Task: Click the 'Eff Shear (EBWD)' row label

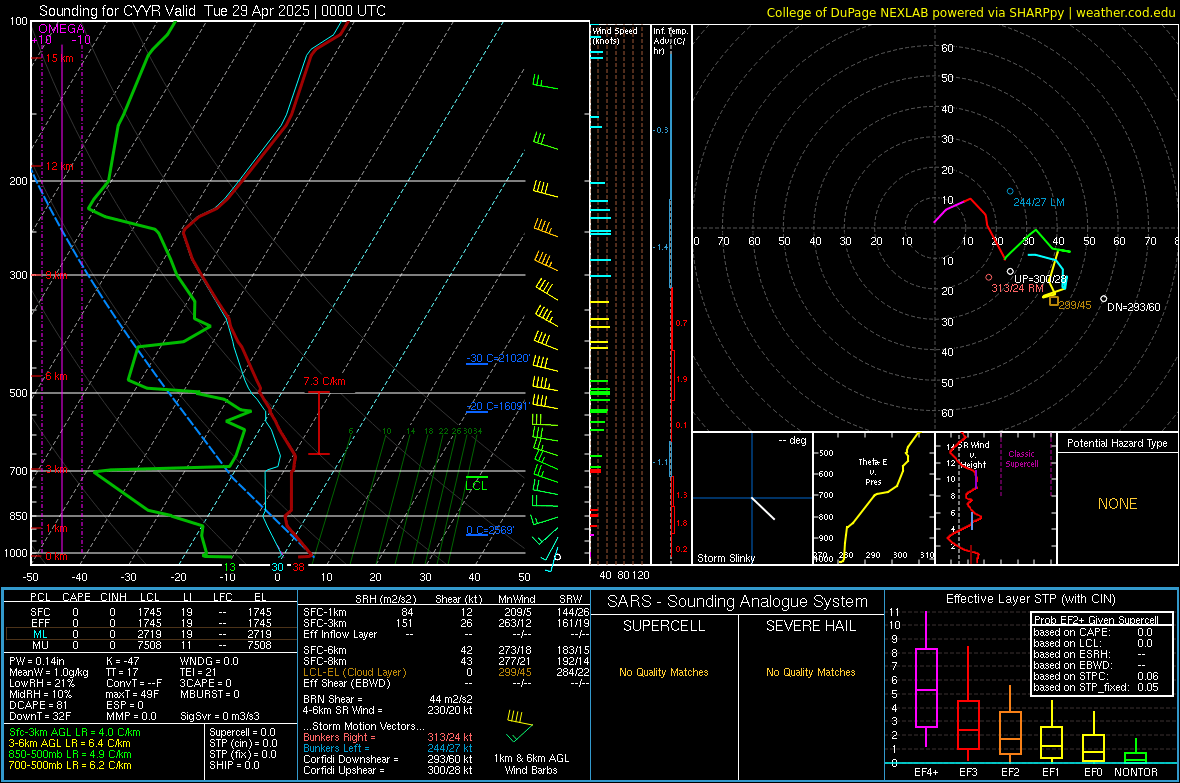Action: click(346, 683)
